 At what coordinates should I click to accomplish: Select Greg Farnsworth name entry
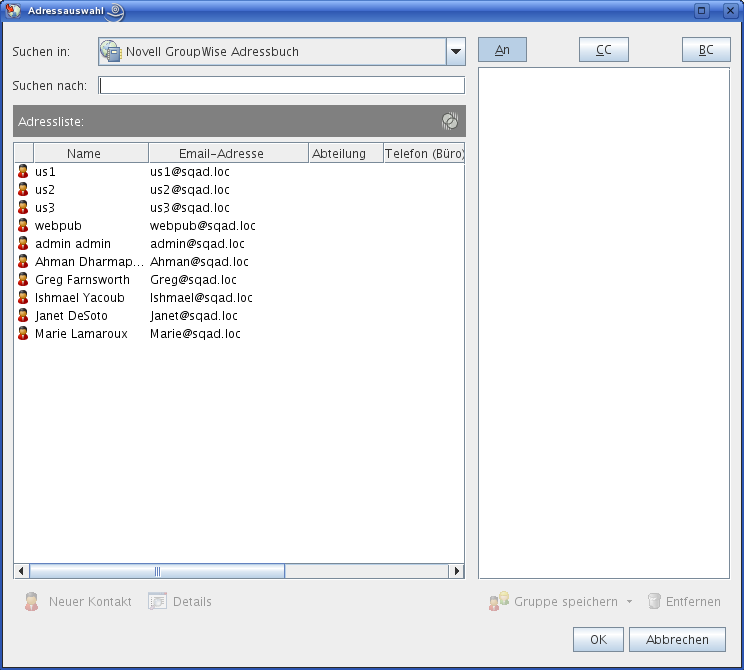coord(83,280)
